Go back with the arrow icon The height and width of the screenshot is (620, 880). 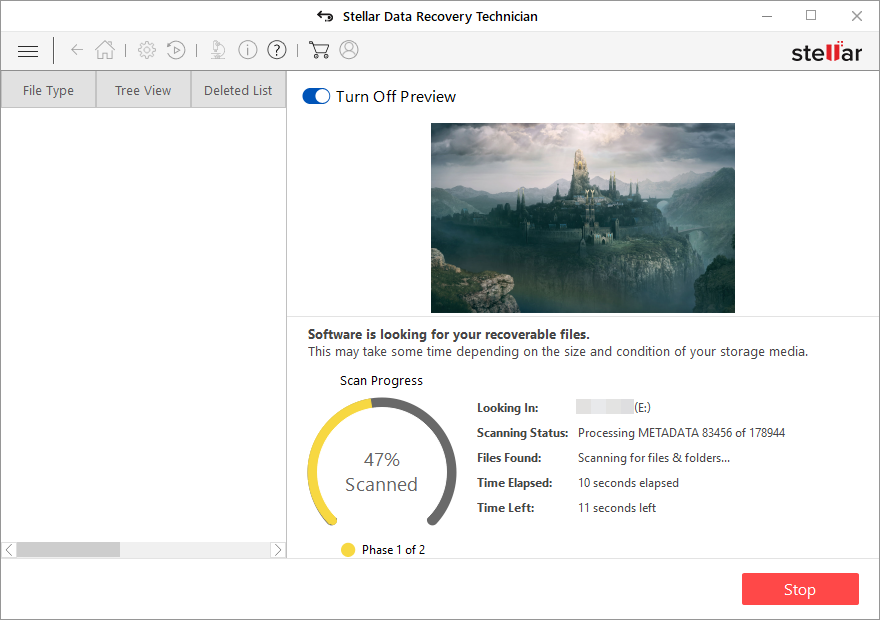click(77, 50)
